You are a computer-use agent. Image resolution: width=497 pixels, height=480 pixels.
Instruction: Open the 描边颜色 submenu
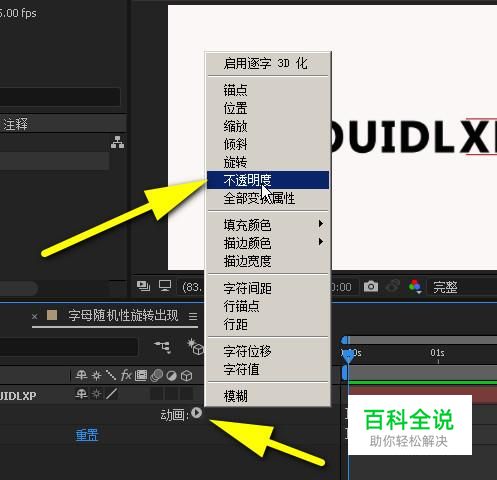(x=268, y=243)
